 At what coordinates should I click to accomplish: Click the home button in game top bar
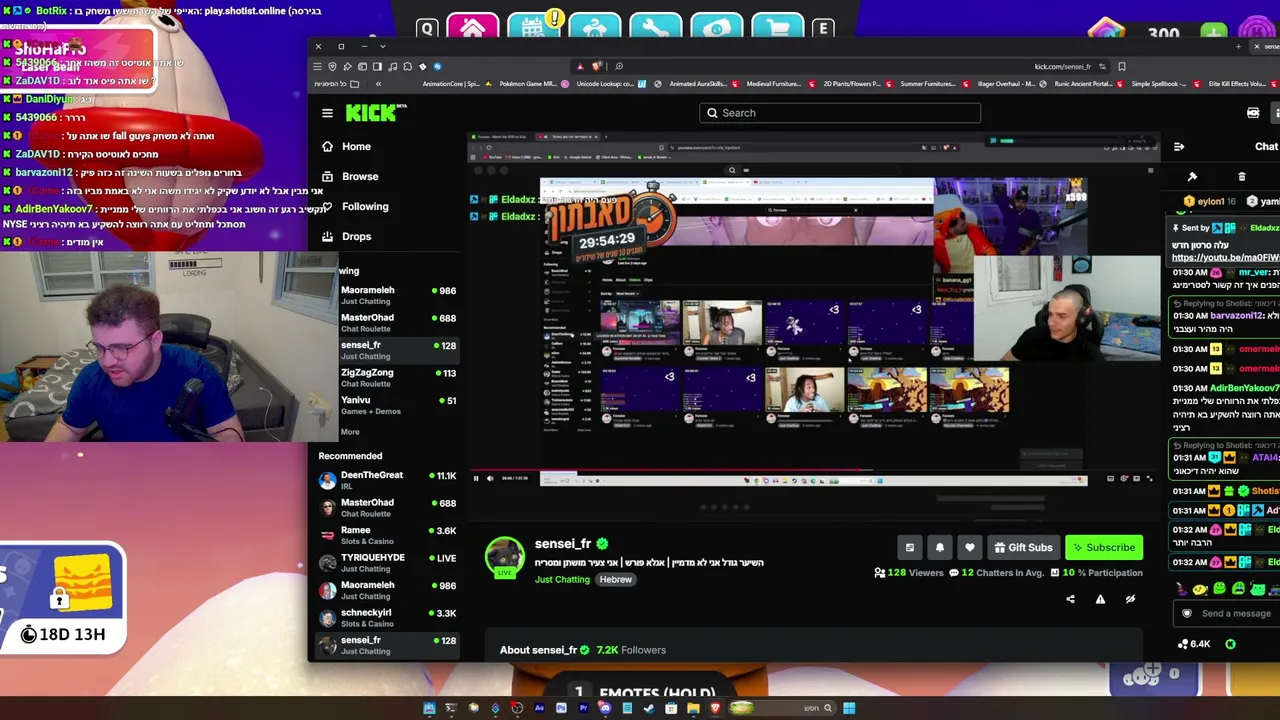coord(473,29)
